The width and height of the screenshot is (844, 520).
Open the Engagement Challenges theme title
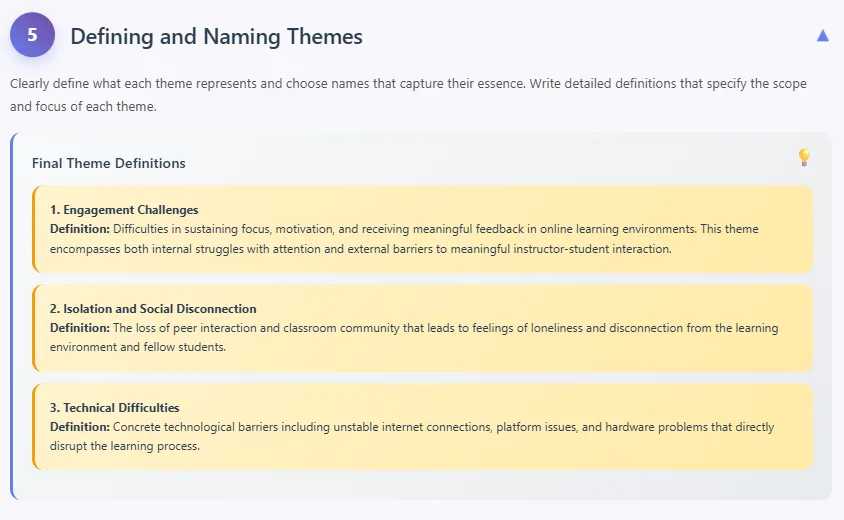(x=124, y=210)
